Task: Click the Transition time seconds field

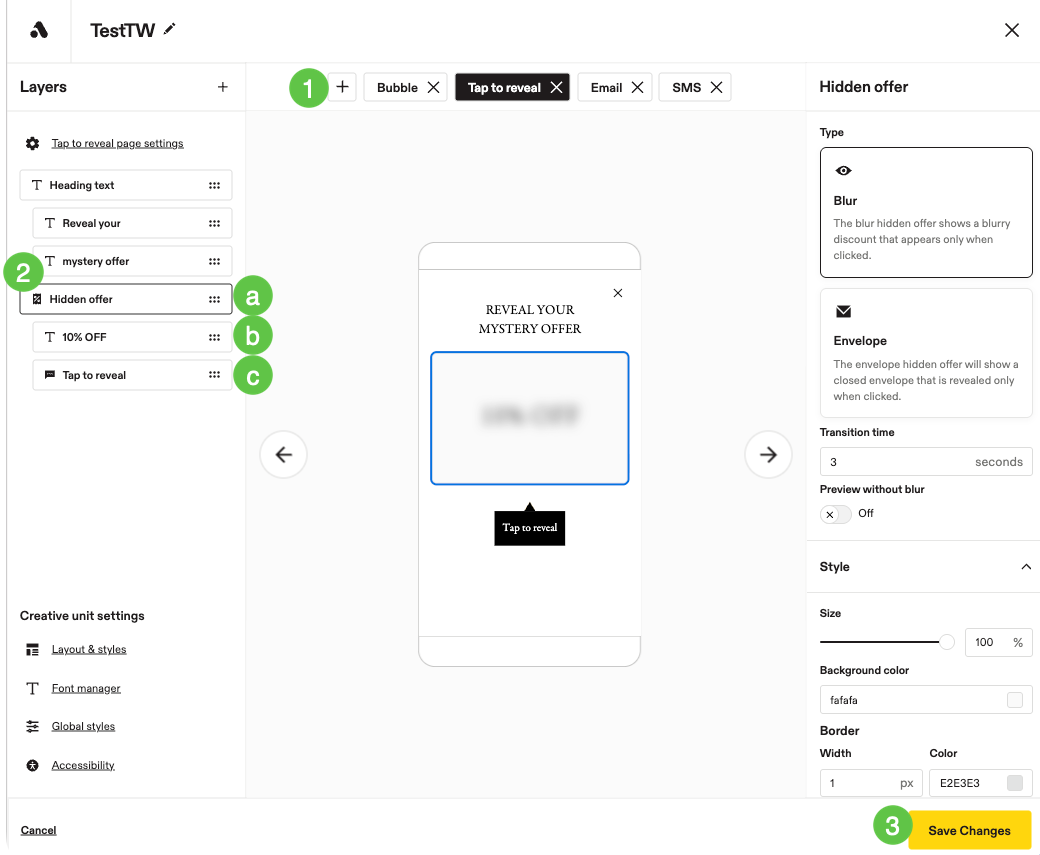Action: point(926,462)
